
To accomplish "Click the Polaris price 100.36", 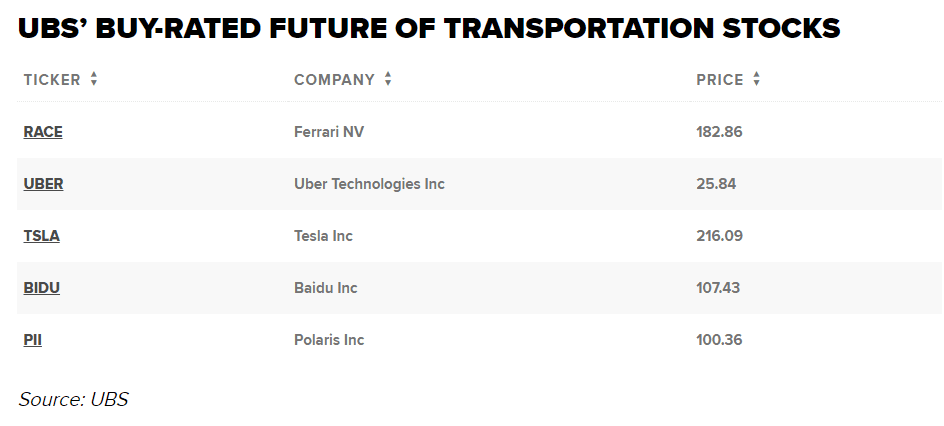I will (719, 340).
